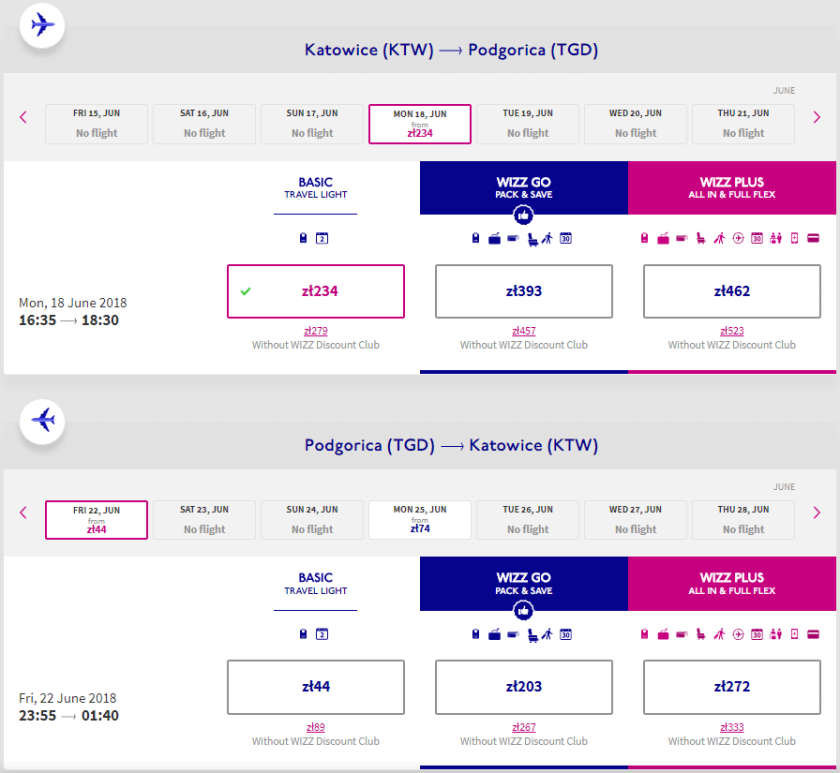Select the zł393 WIZZ GO outbound fare

(523, 291)
